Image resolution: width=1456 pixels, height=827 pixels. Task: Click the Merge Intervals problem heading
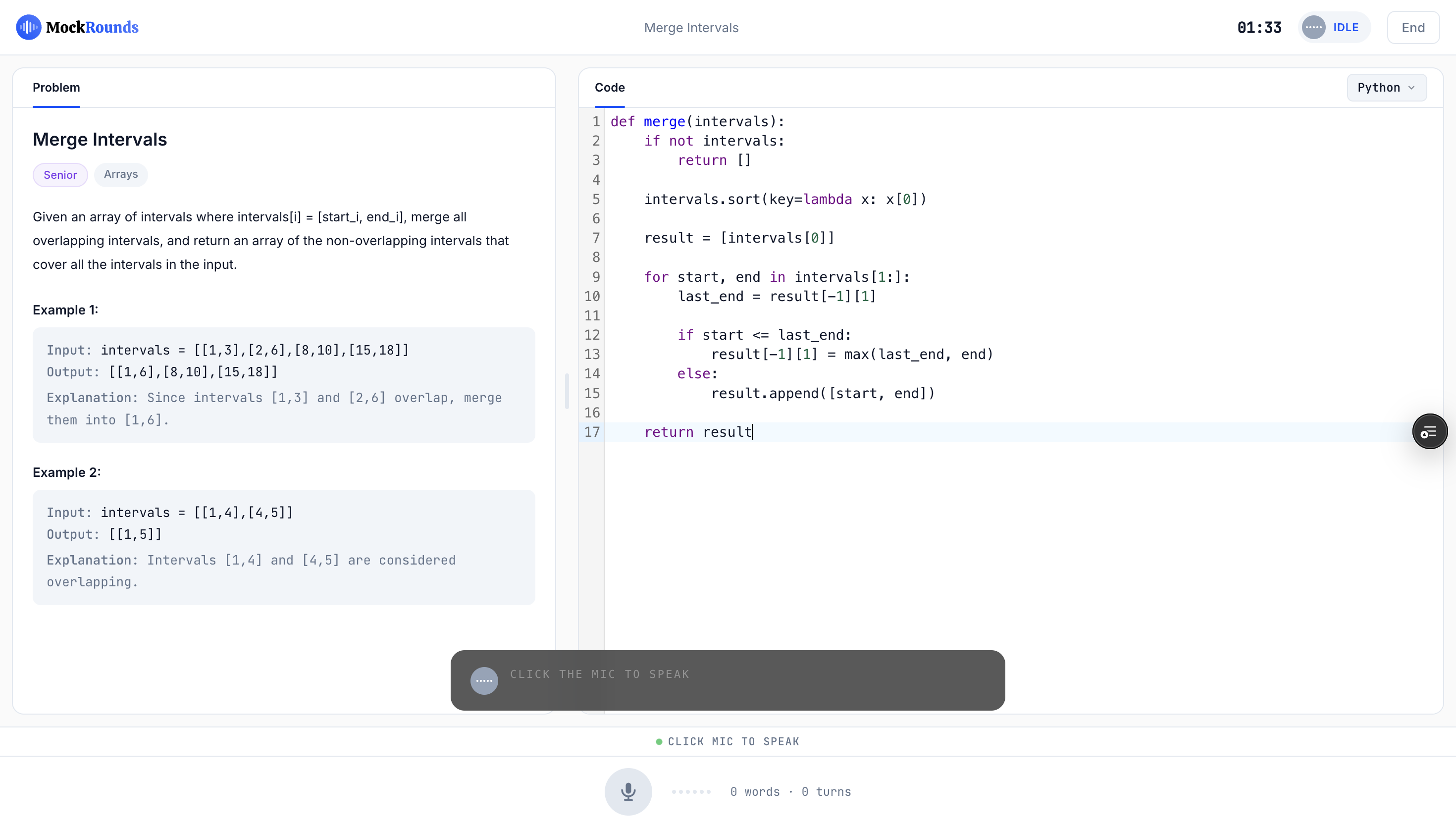100,140
